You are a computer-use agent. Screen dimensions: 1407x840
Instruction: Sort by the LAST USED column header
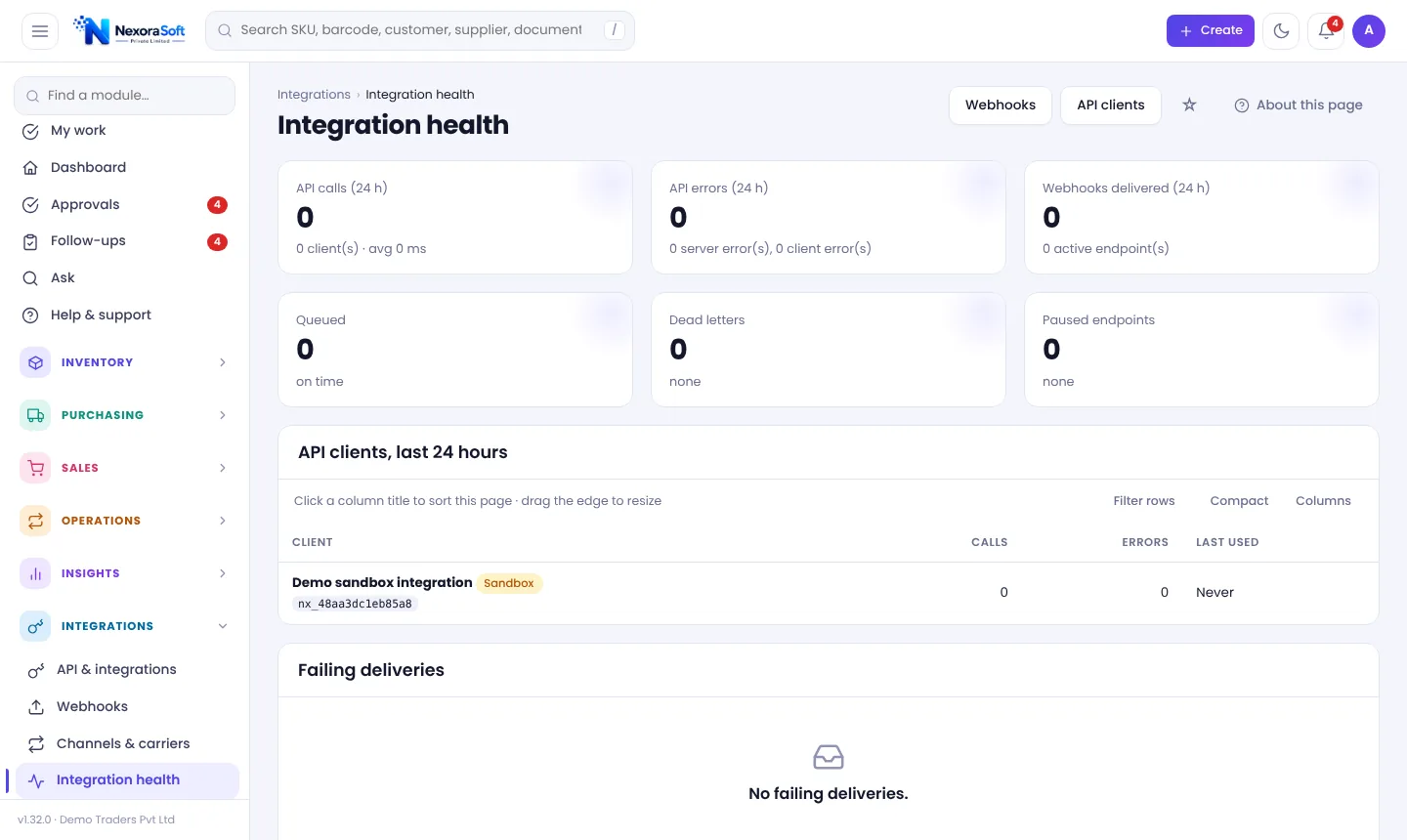[x=1227, y=542]
